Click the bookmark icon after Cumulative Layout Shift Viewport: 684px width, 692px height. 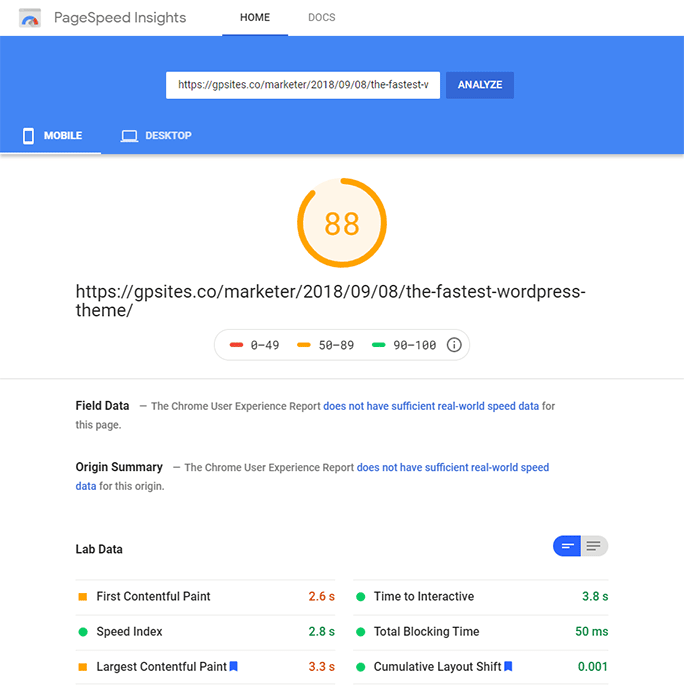point(508,666)
